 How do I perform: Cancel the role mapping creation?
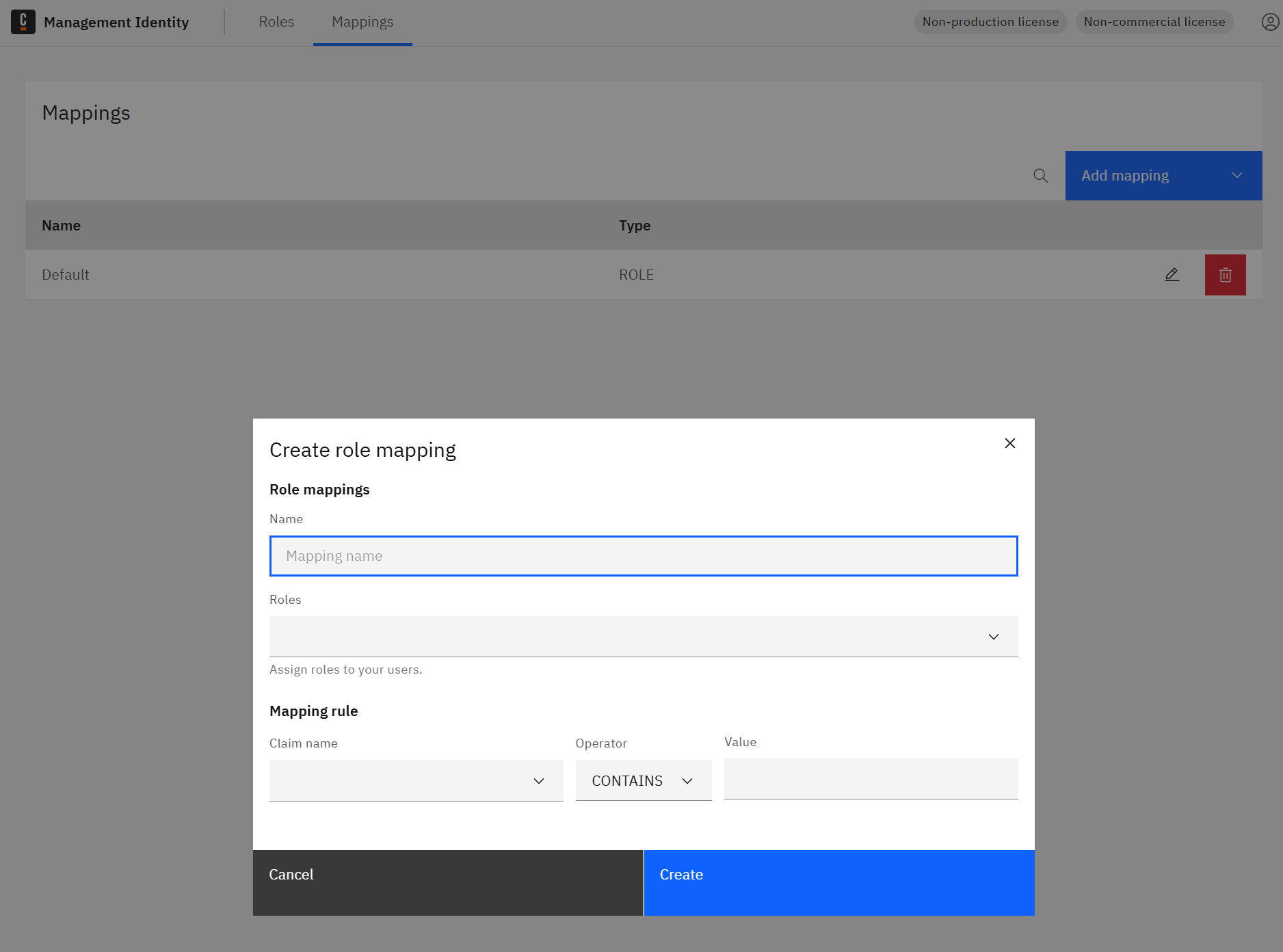click(447, 882)
